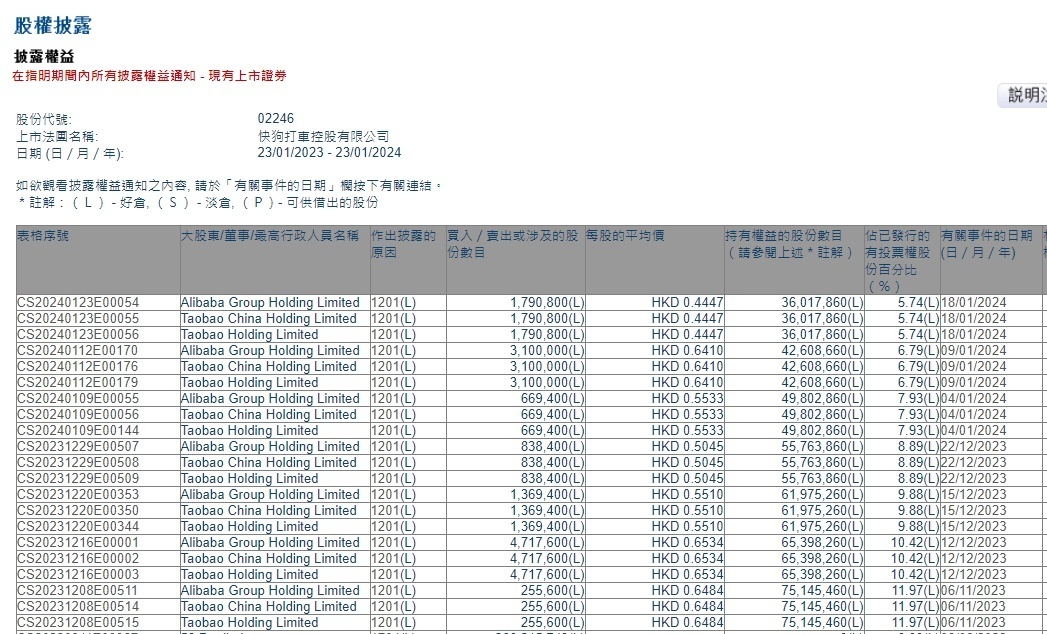Click HKD 0.4447 price in row CS20240123E00056
Screen dimensions: 1047x634
[687, 335]
